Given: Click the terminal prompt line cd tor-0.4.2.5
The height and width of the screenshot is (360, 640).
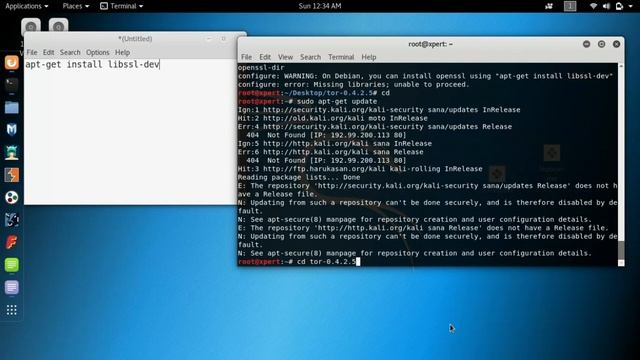Looking at the screenshot, I should pyautogui.click(x=299, y=262).
